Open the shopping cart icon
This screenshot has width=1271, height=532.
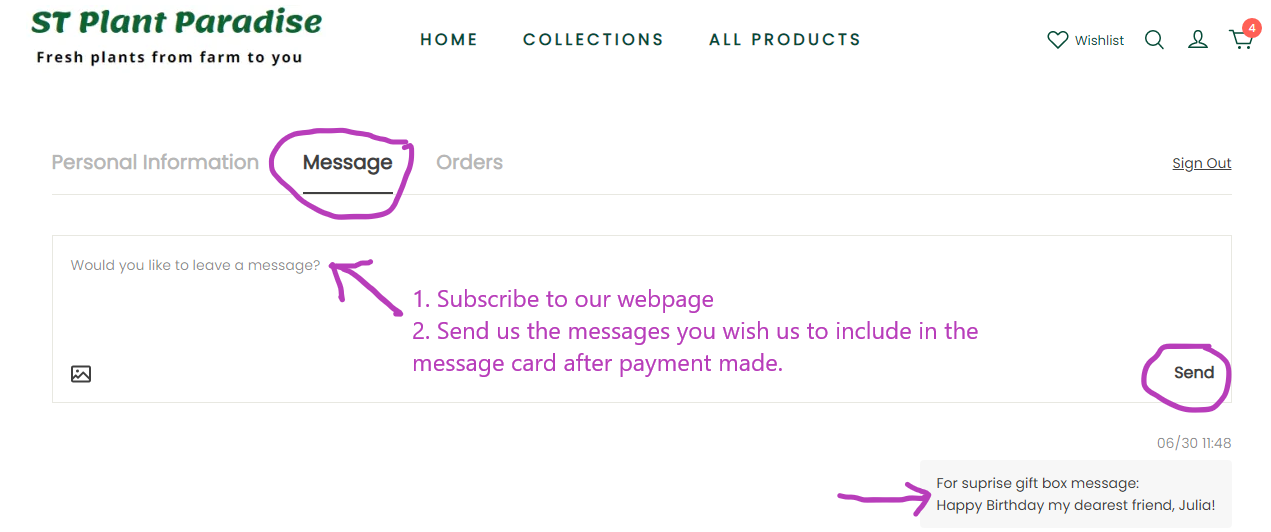click(1239, 41)
